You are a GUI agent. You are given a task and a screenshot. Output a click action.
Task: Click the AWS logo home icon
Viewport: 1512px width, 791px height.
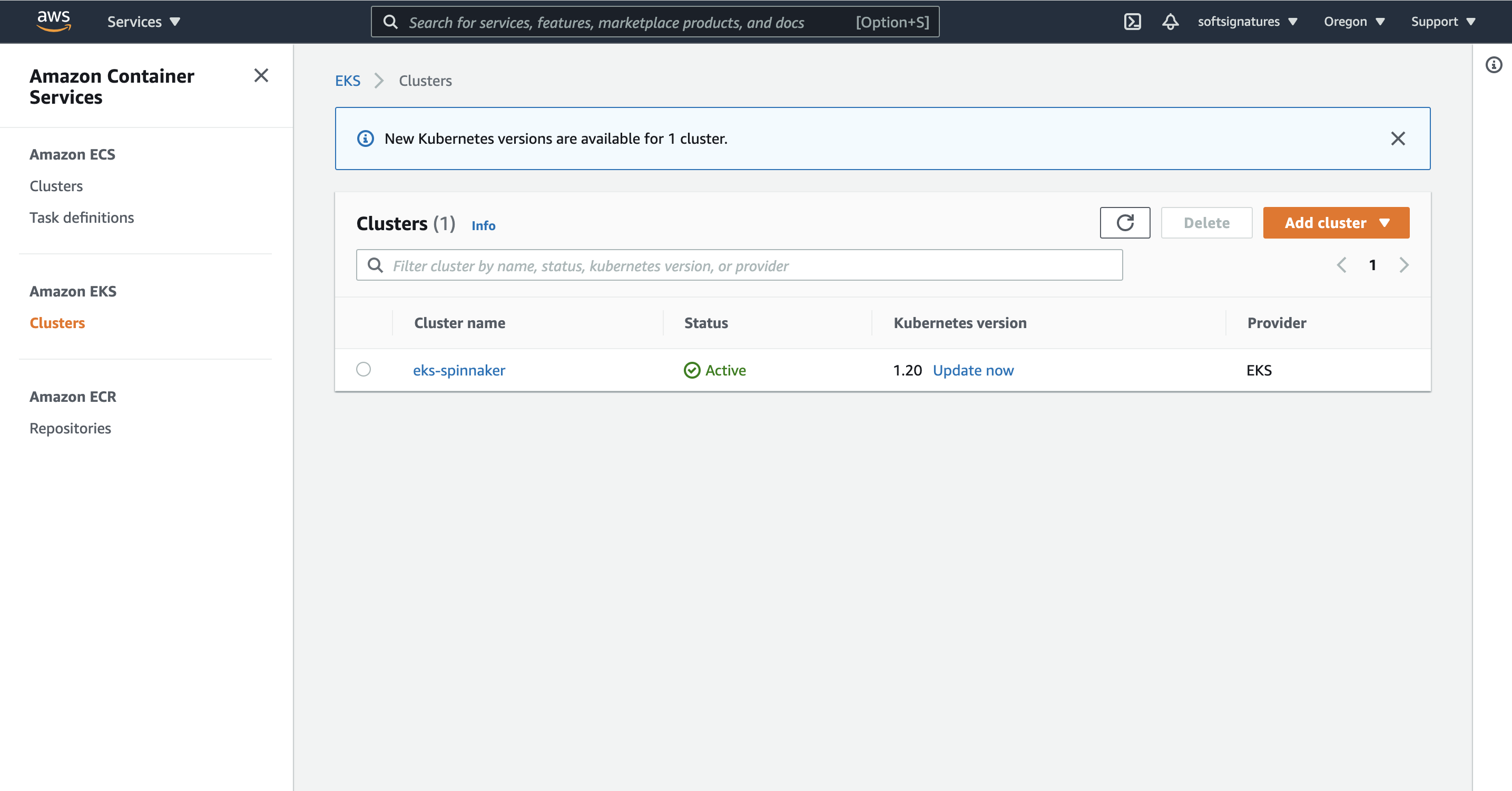coord(54,21)
